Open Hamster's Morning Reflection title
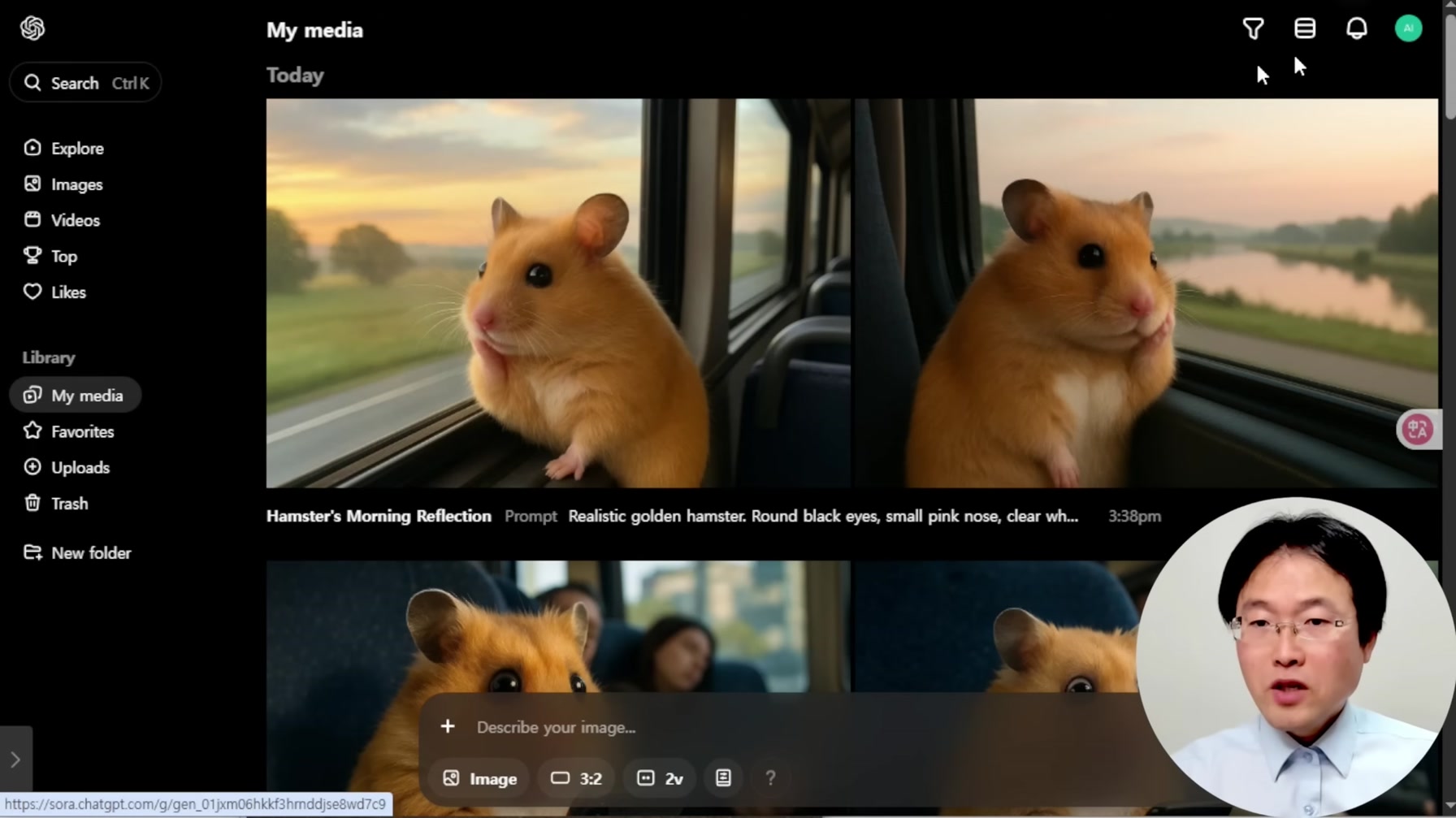The image size is (1456, 818). (379, 516)
